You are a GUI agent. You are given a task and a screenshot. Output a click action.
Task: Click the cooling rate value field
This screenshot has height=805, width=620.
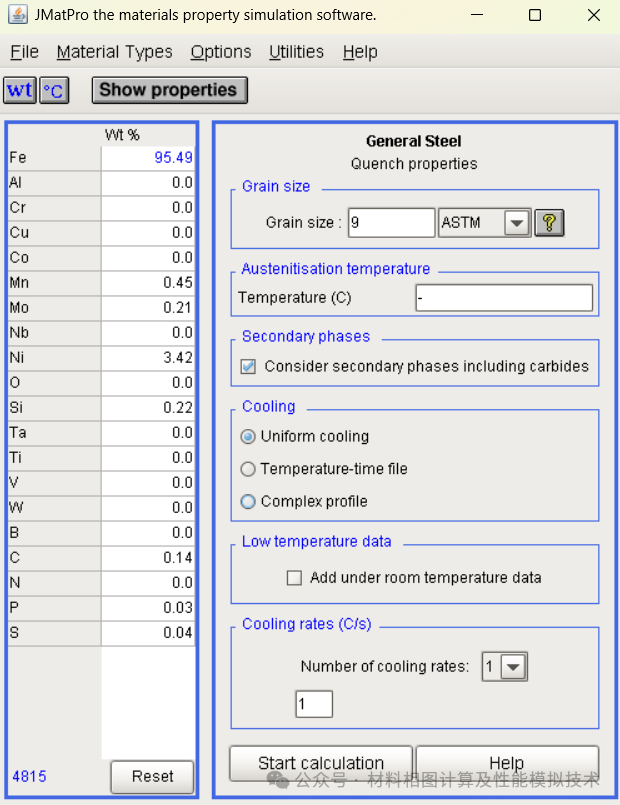coord(314,704)
